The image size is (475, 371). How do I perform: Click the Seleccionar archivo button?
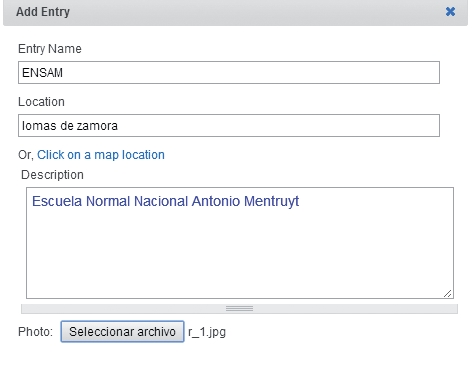[x=122, y=332]
